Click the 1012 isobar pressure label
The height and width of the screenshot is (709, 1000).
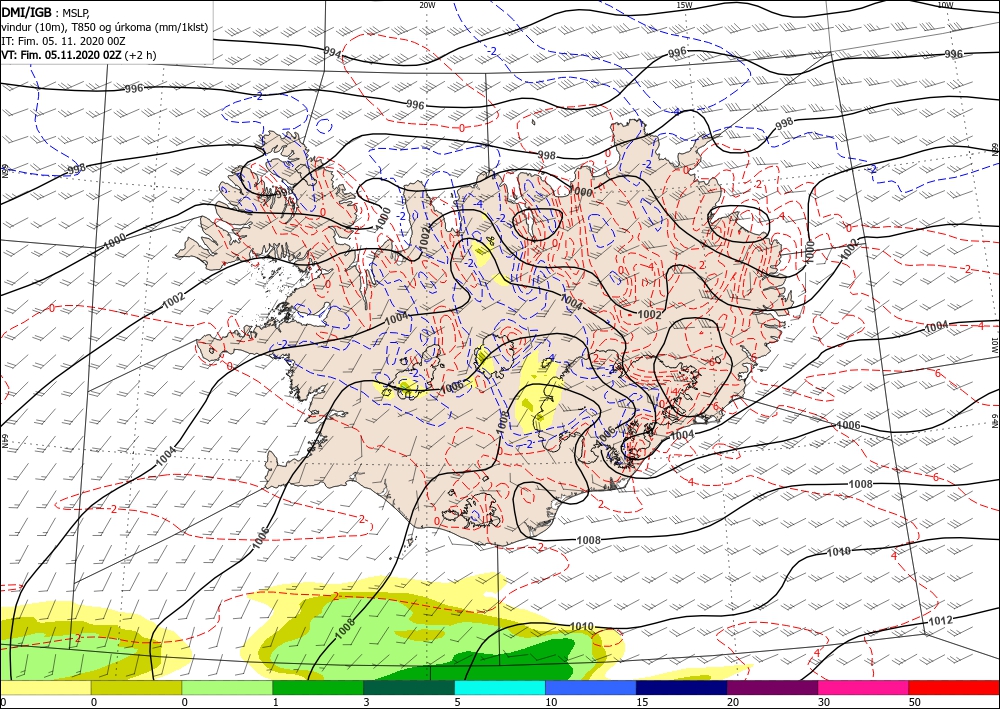(941, 620)
